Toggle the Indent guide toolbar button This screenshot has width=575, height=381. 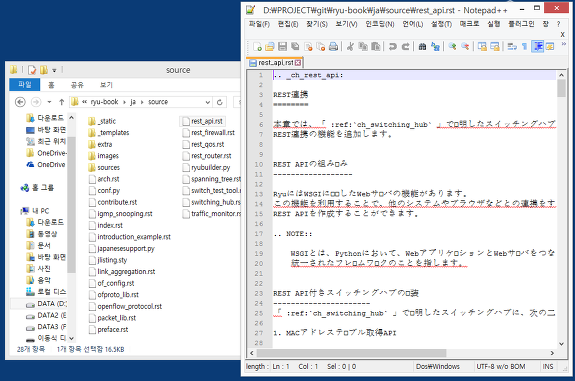coord(538,47)
